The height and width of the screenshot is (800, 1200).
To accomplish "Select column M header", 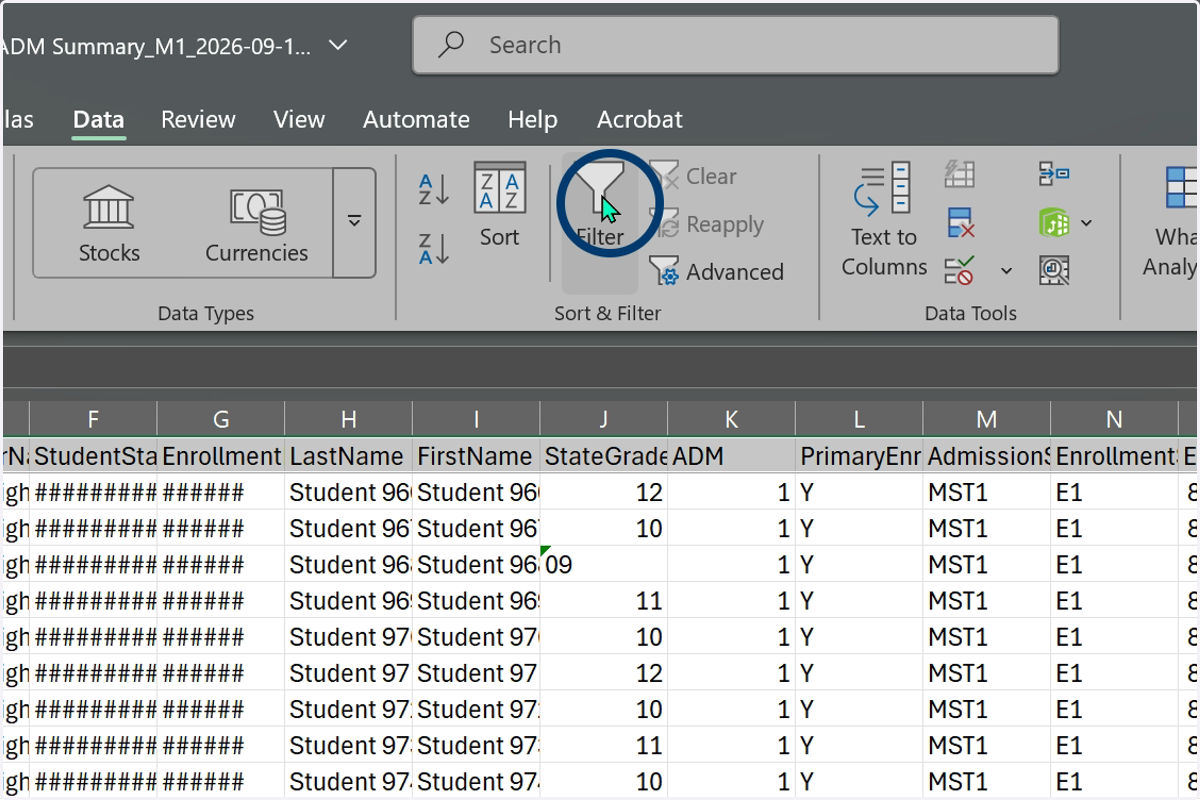I will pyautogui.click(x=987, y=420).
